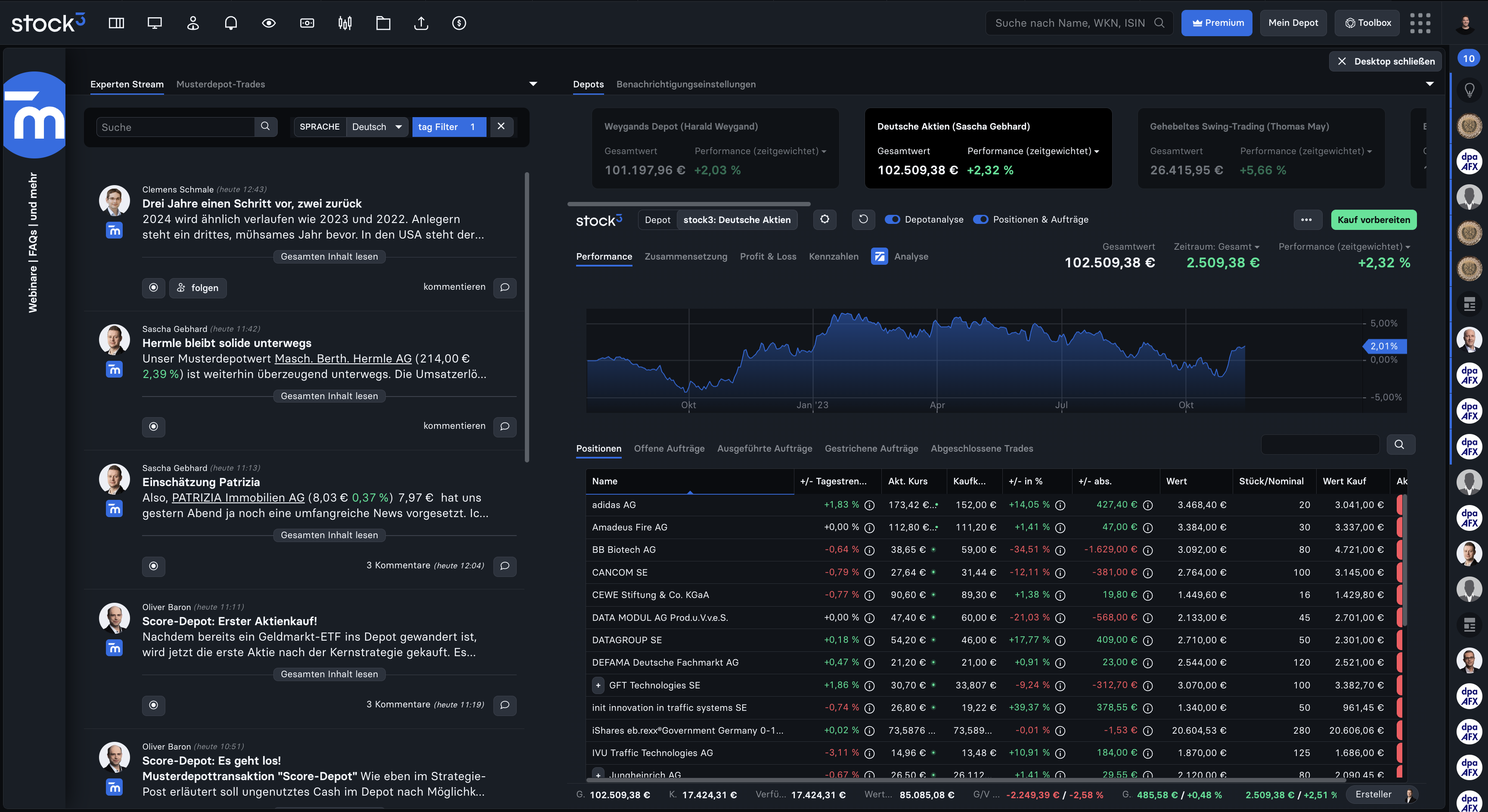
Task: Switch to the Offene Aufträge tab
Action: (669, 449)
